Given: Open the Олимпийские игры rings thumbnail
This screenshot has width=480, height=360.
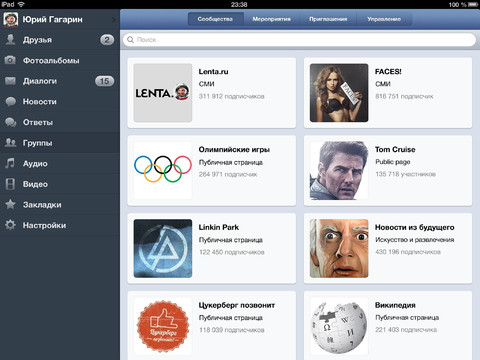Looking at the screenshot, I should (x=163, y=170).
